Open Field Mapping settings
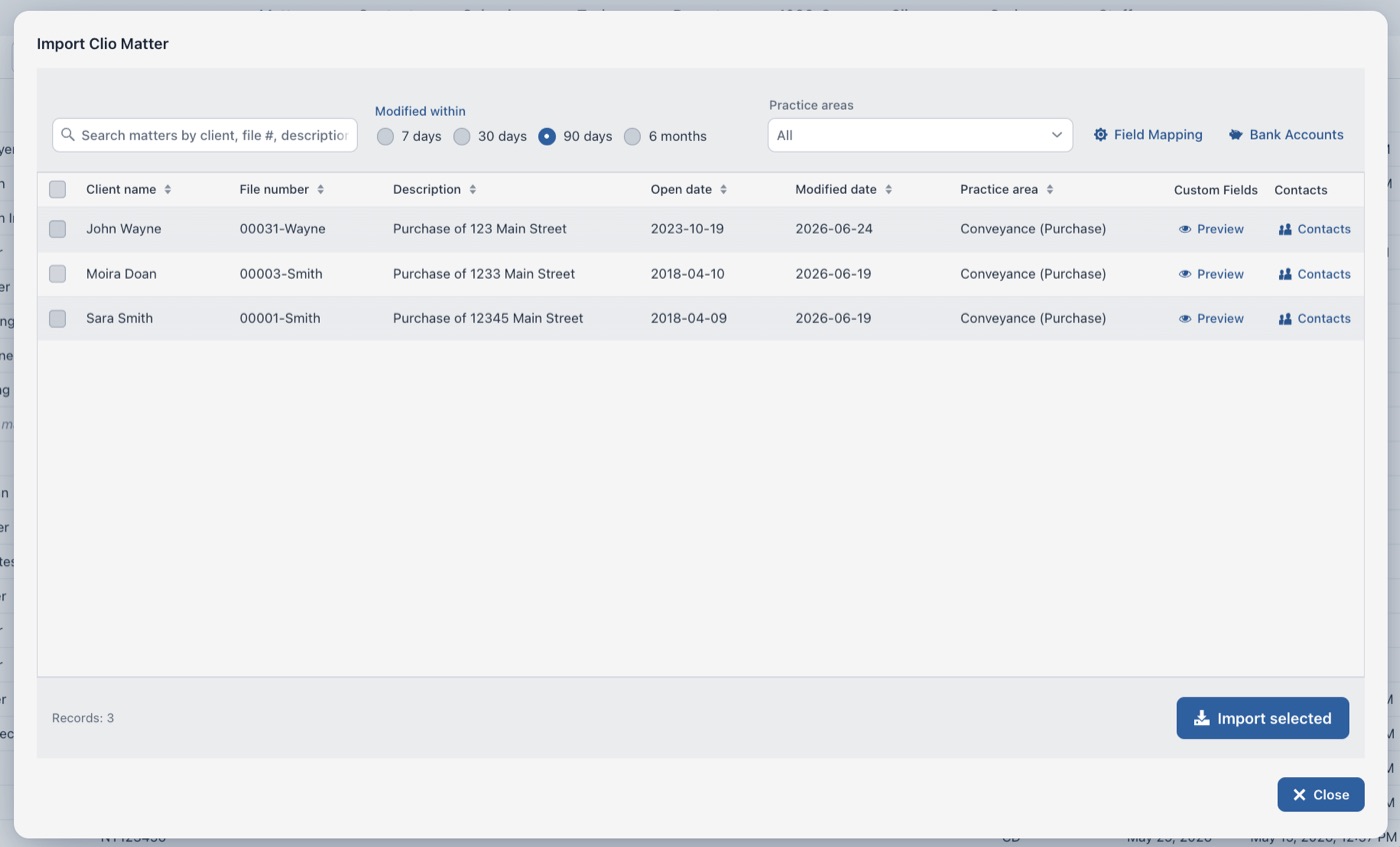This screenshot has width=1400, height=847. tap(1148, 134)
